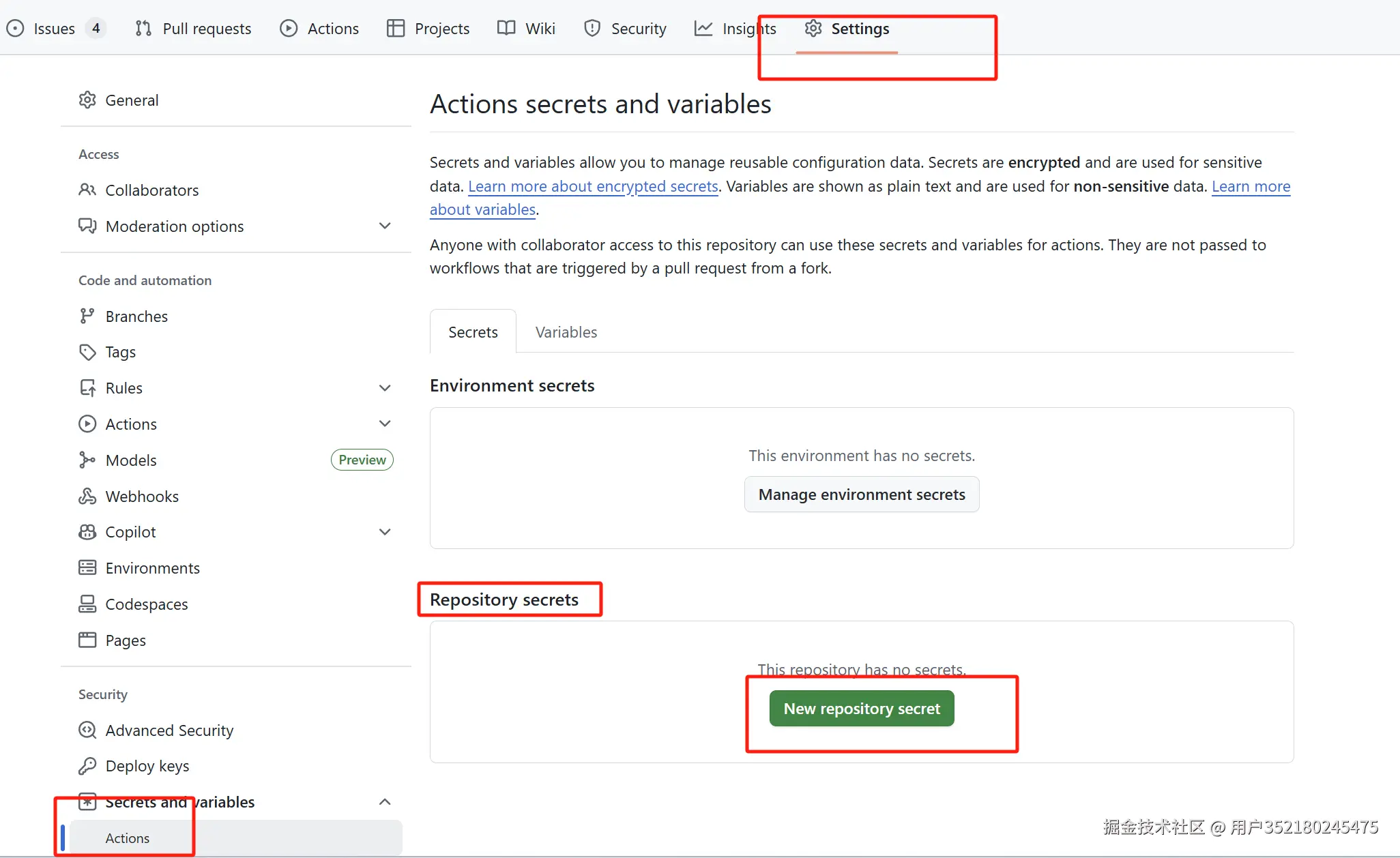Screen dimensions: 1400x858
Task: Click New repository secret button
Action: (x=862, y=709)
